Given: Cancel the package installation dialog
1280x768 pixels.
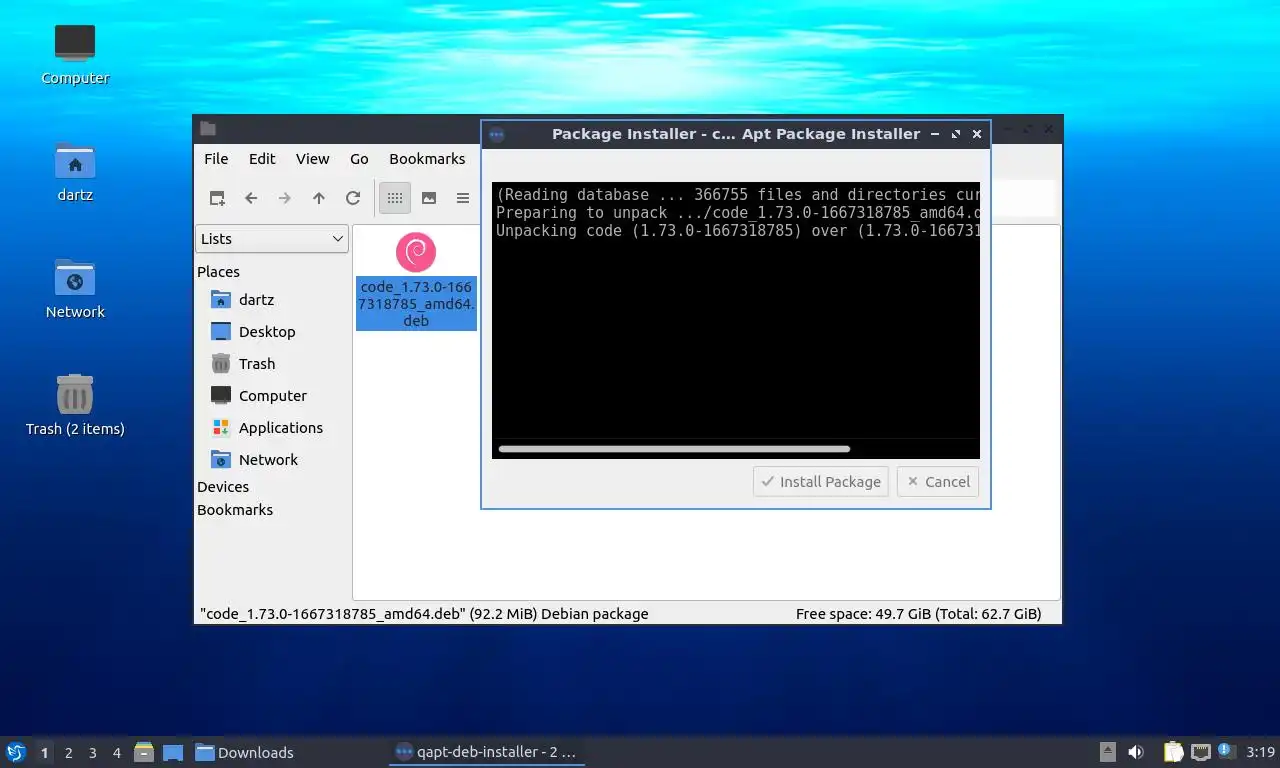Looking at the screenshot, I should click(938, 482).
